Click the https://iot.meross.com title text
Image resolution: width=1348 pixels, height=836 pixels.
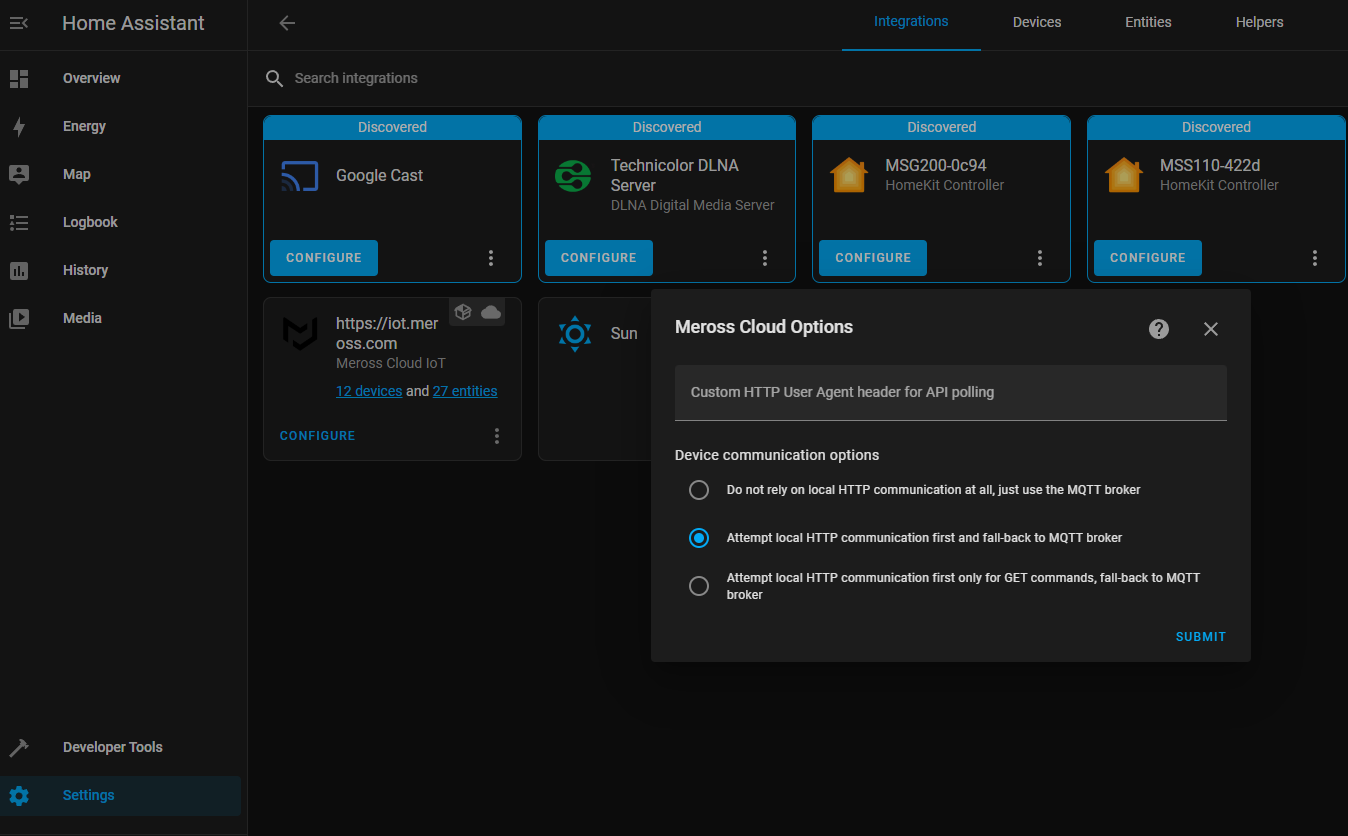387,333
